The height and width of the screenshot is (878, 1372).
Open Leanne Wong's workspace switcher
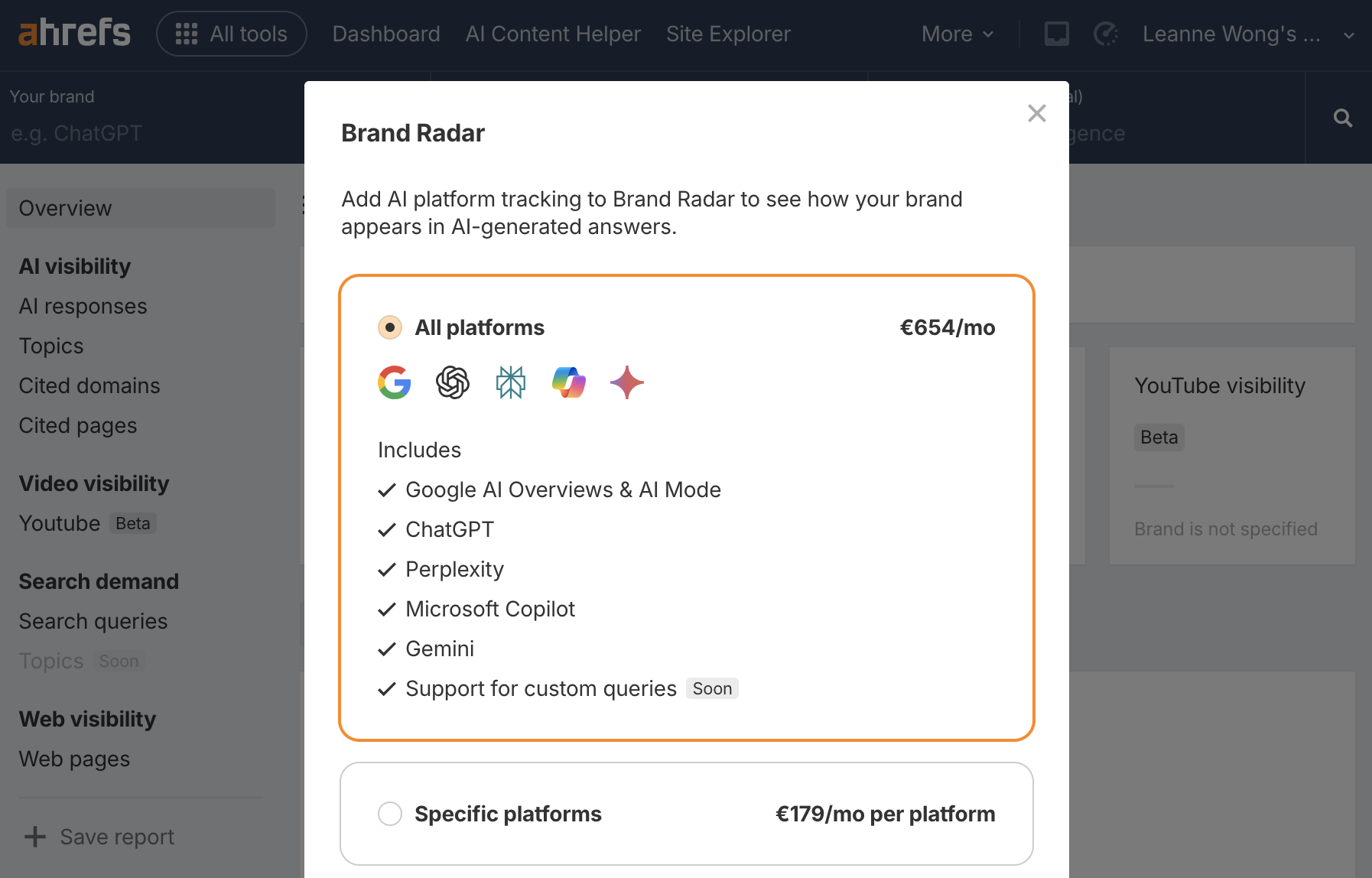pyautogui.click(x=1243, y=33)
